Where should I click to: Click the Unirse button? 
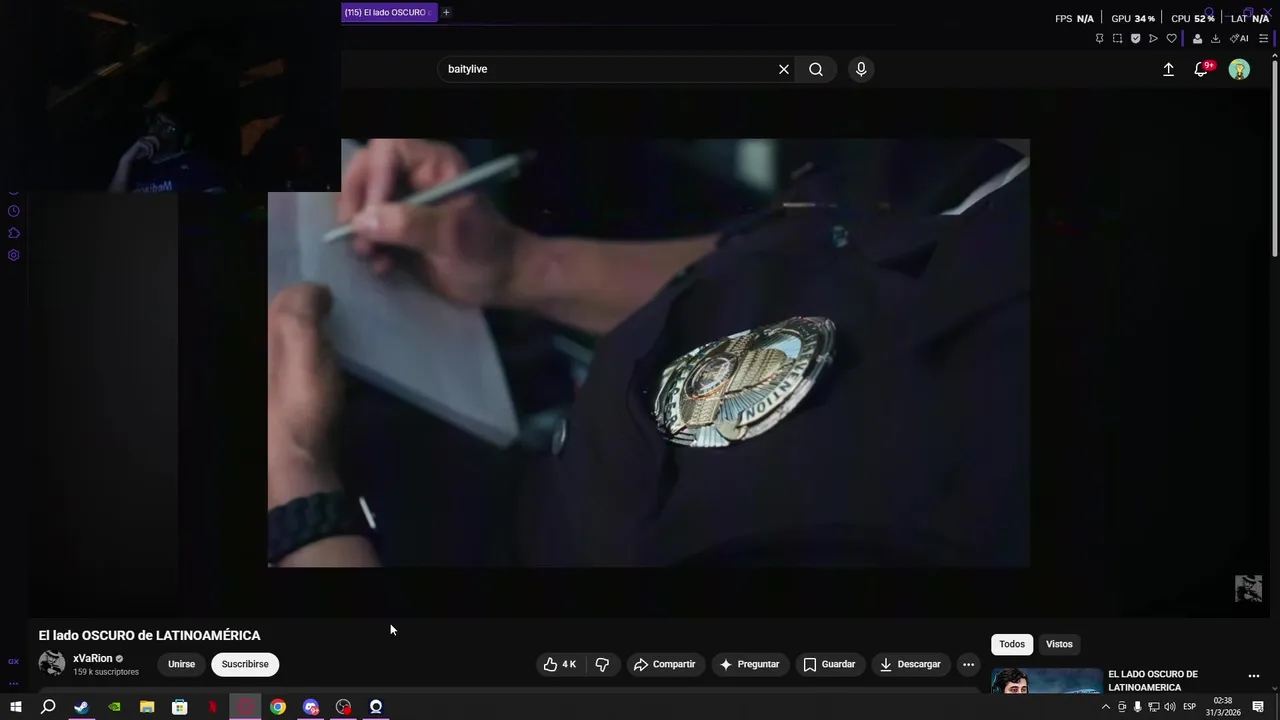click(181, 664)
